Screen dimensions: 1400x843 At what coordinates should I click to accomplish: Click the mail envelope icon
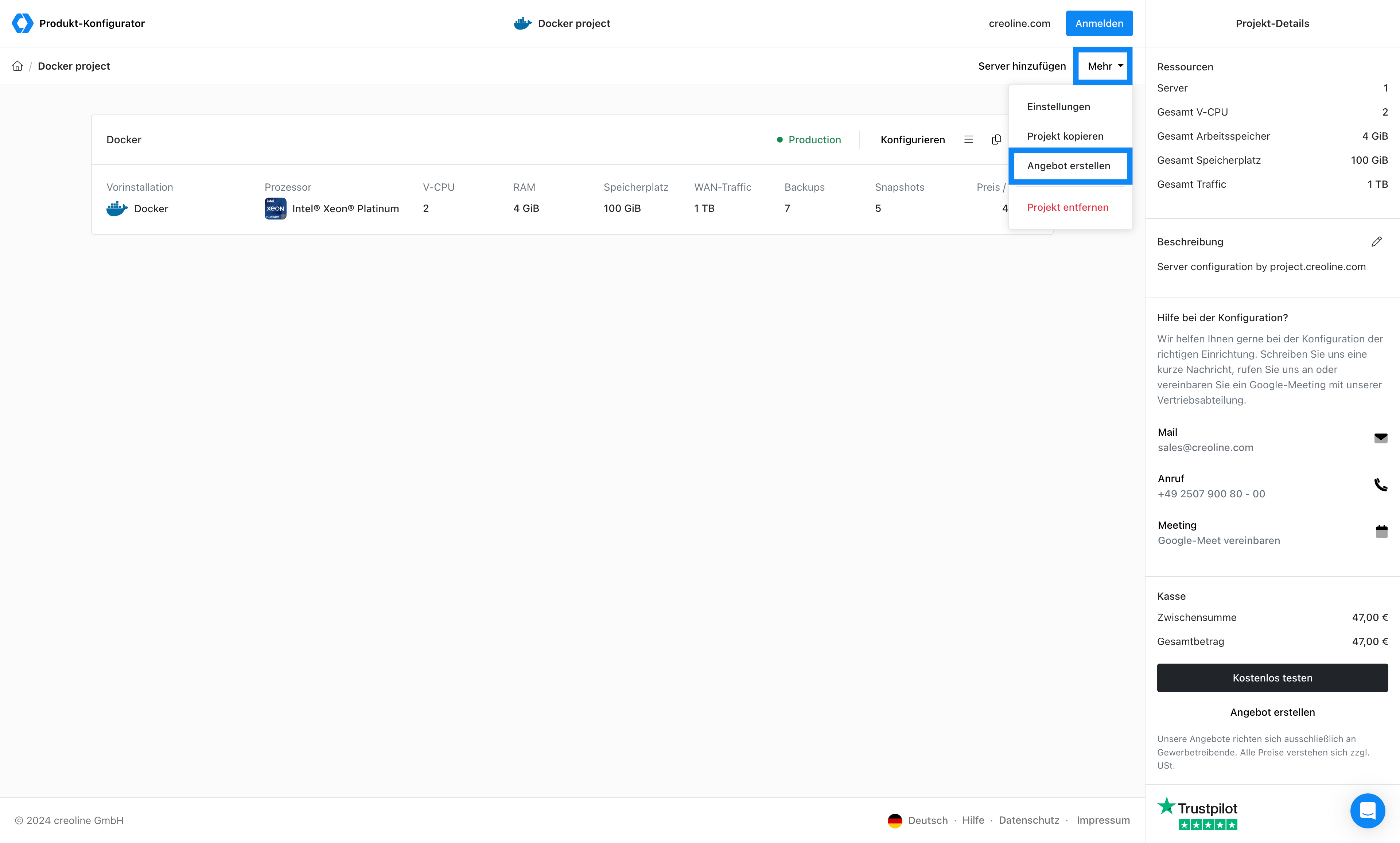tap(1381, 438)
